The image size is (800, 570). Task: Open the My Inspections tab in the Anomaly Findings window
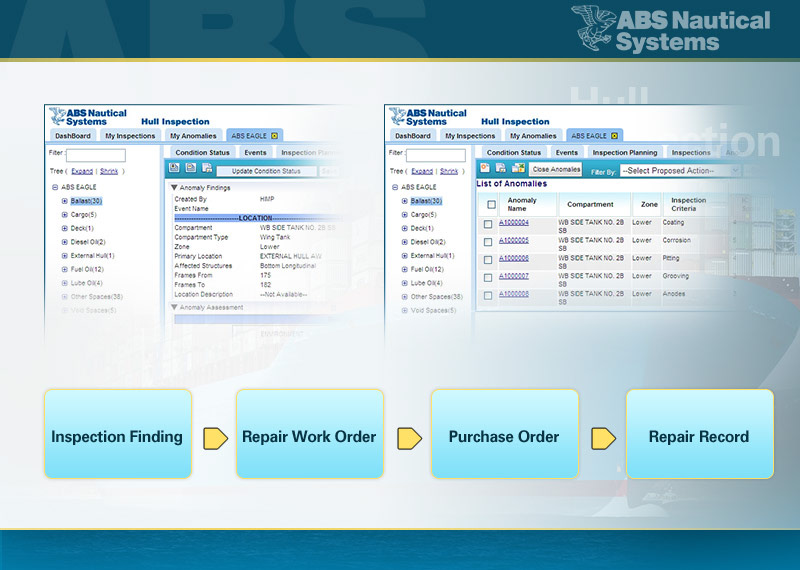coord(130,136)
